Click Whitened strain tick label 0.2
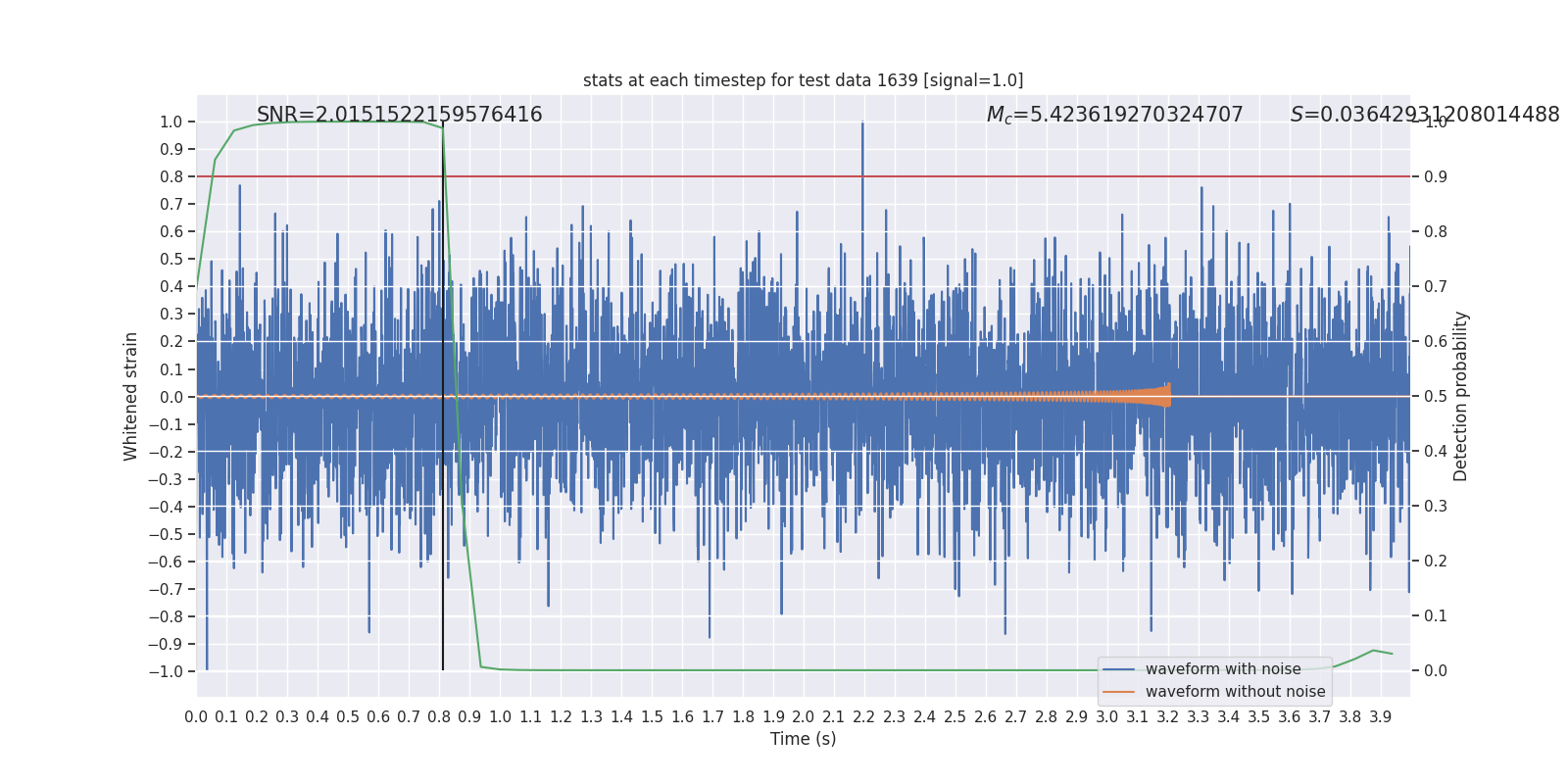Screen dimensions: 1568x784 [171, 342]
